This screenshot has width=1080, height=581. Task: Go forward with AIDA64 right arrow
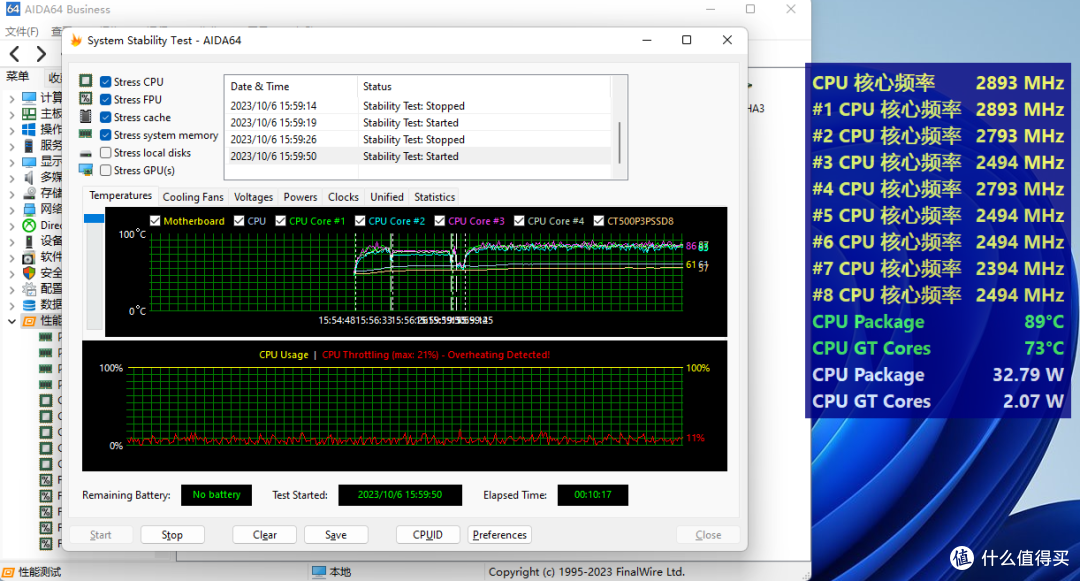[x=41, y=54]
